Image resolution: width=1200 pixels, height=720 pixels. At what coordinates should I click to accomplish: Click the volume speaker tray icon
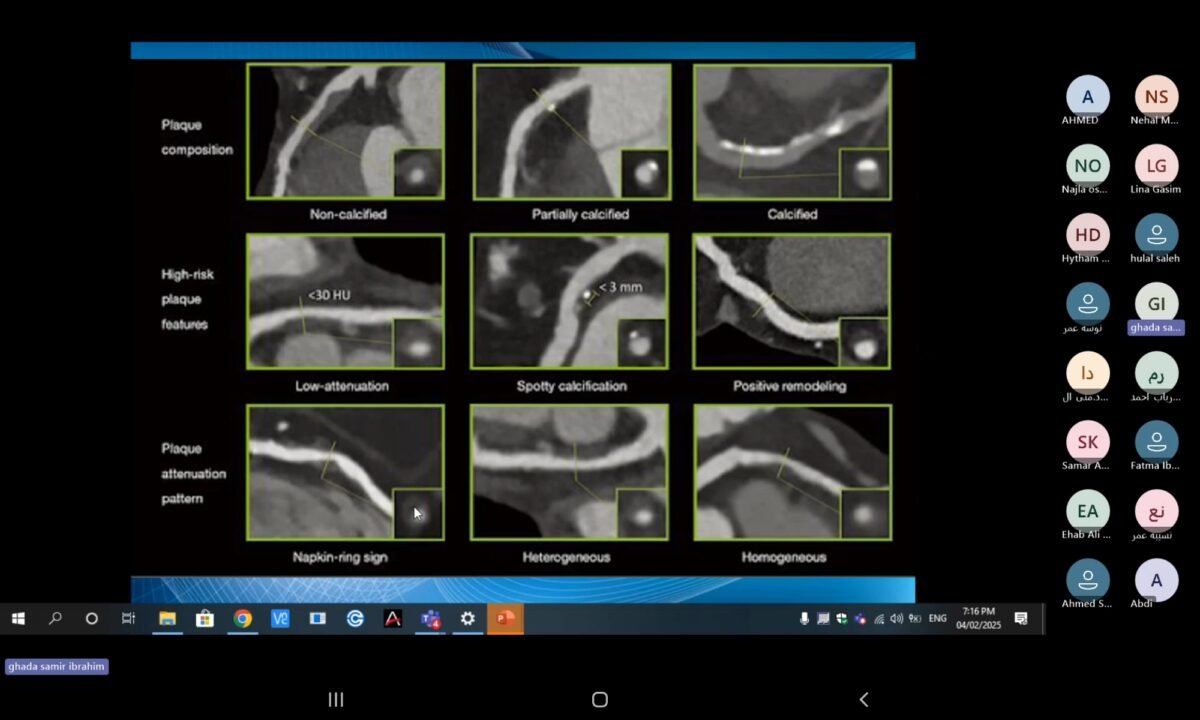(897, 619)
